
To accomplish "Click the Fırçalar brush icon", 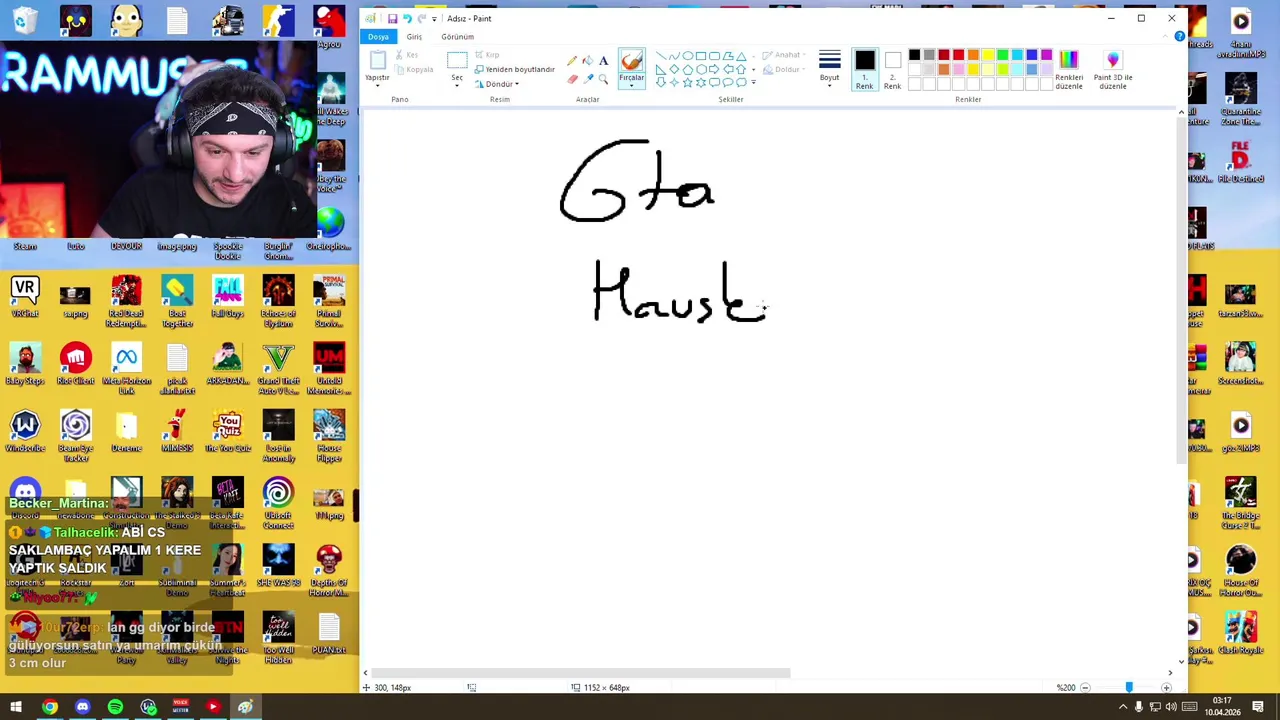I will pyautogui.click(x=631, y=61).
